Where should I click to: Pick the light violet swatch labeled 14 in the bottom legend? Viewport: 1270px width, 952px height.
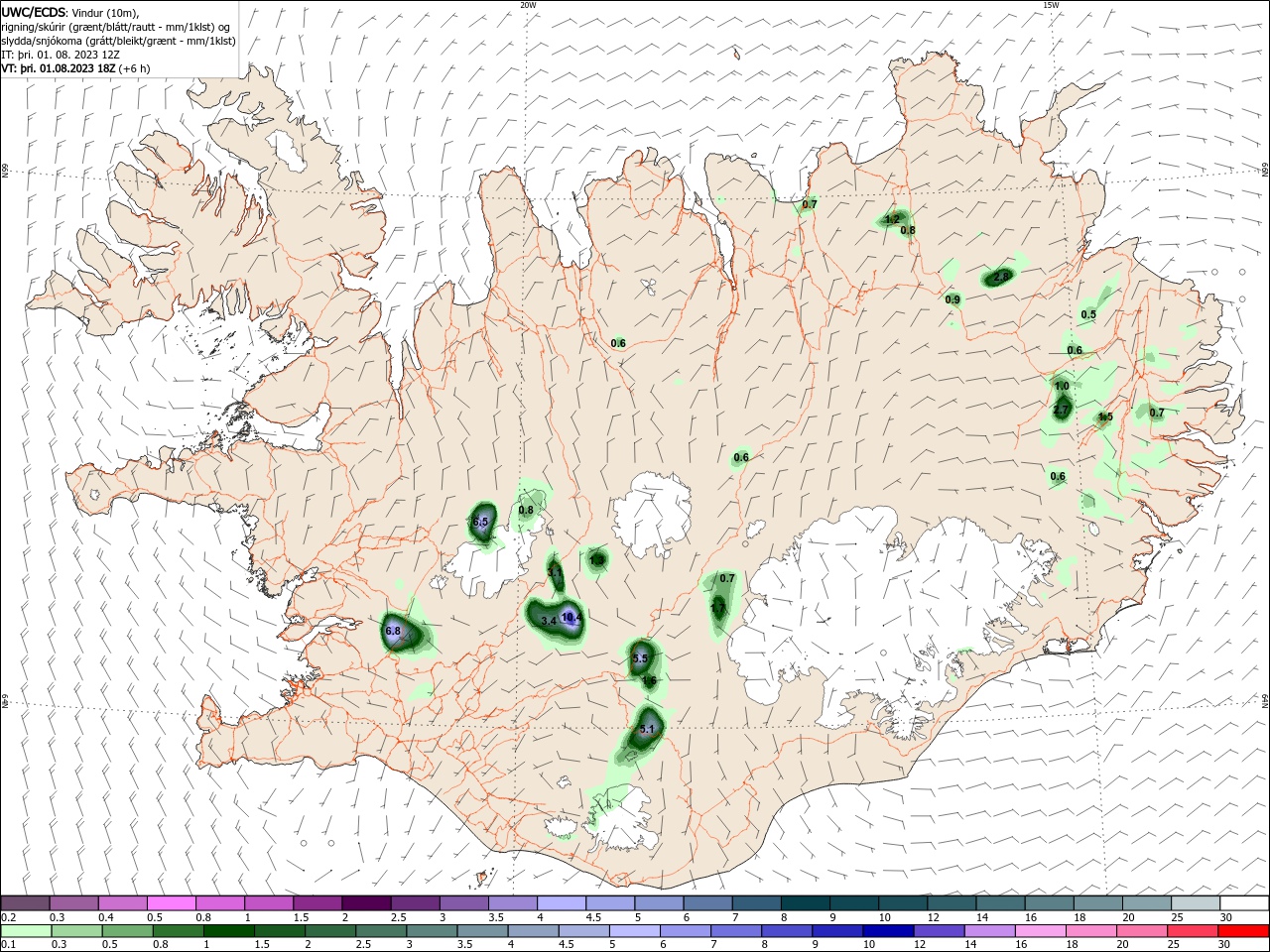989,931
